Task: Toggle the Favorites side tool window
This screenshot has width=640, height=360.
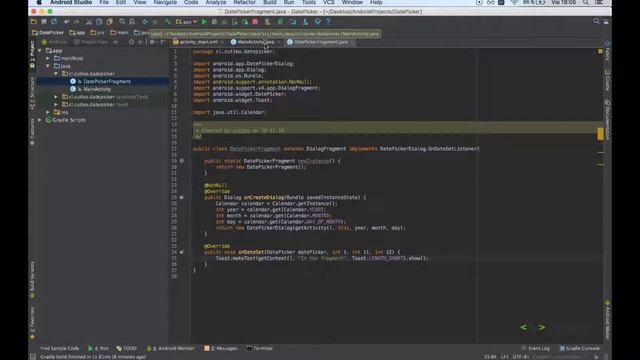Action: 32,322
